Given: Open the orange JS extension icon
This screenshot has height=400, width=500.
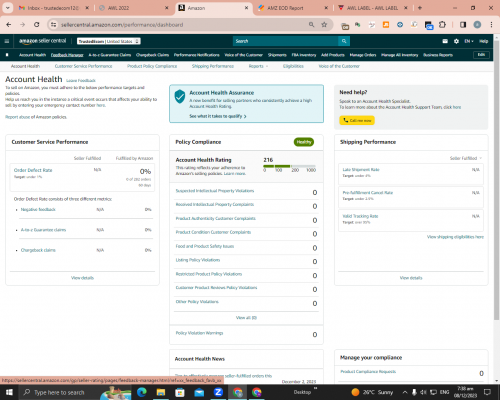Looking at the screenshot, I should click(x=386, y=25).
